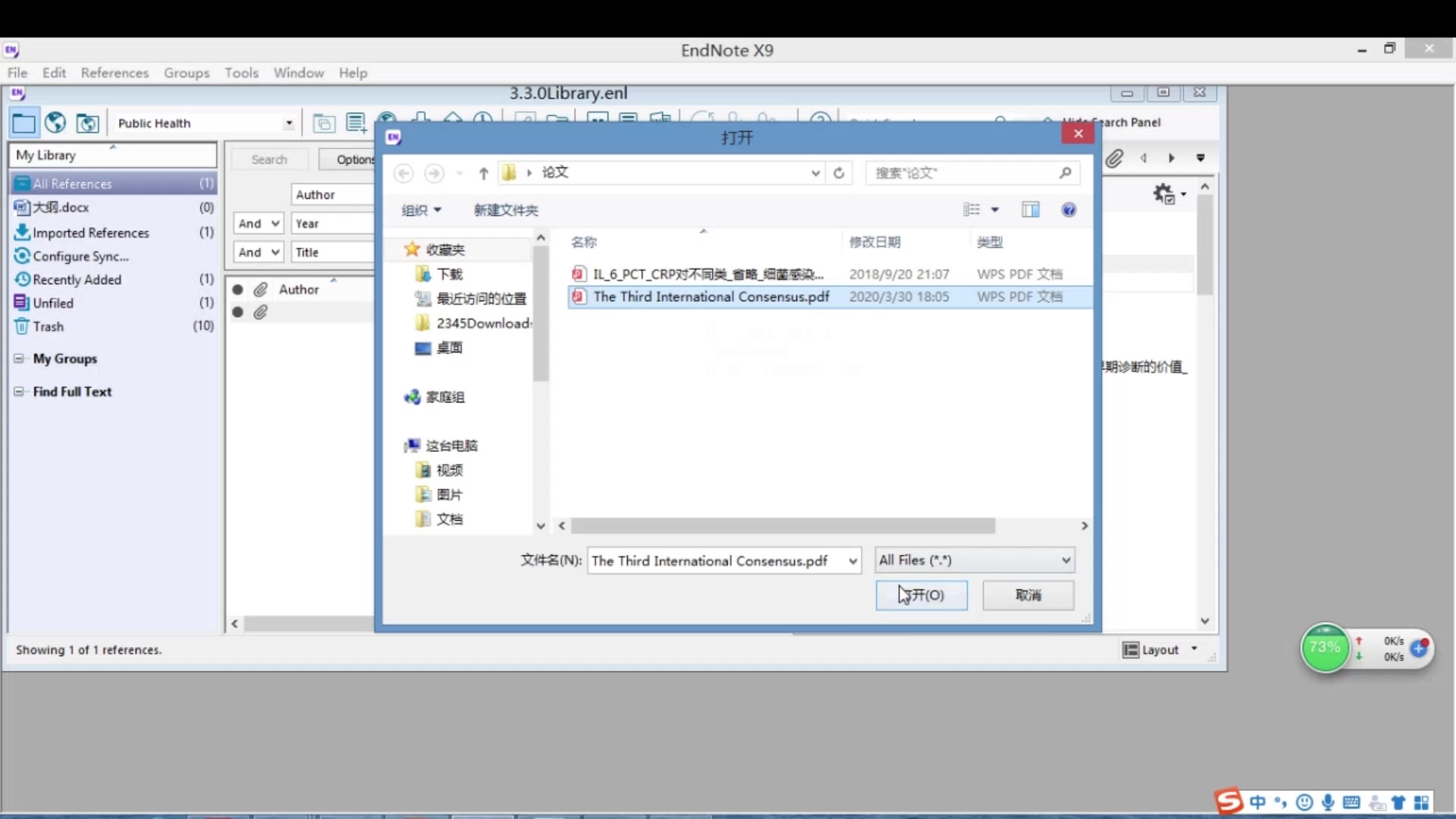Select The Third International Consensus.pdf file
Viewport: 1456px width, 819px height.
(x=830, y=297)
